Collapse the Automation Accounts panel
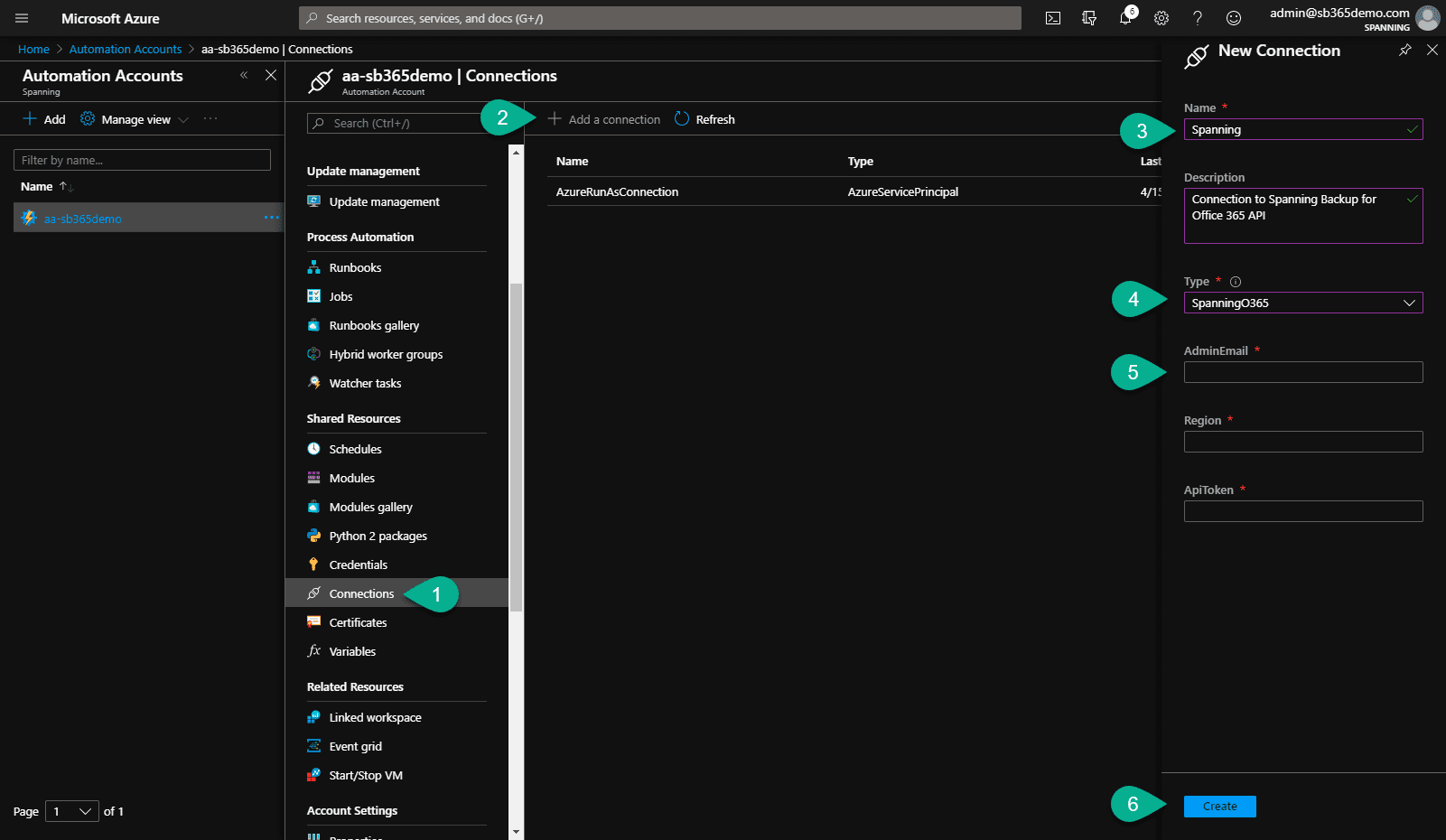The height and width of the screenshot is (840, 1446). point(244,75)
